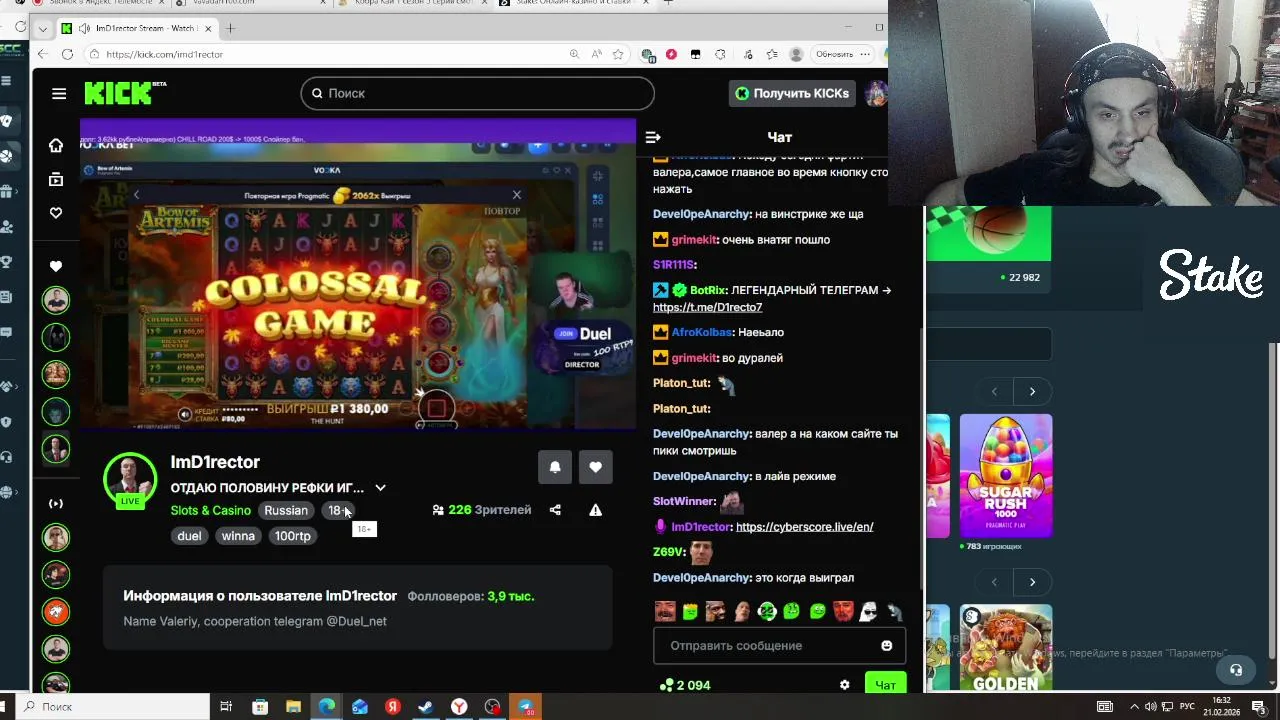Viewport: 1280px width, 720px height.
Task: Open the taskbar notification center
Action: pyautogui.click(x=1259, y=707)
